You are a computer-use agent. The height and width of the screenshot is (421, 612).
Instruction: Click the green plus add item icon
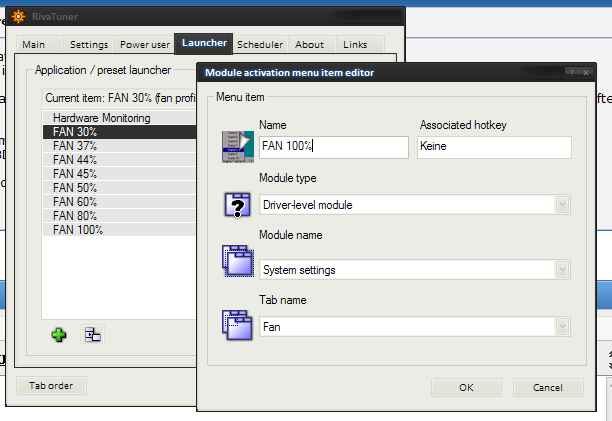pyautogui.click(x=59, y=335)
